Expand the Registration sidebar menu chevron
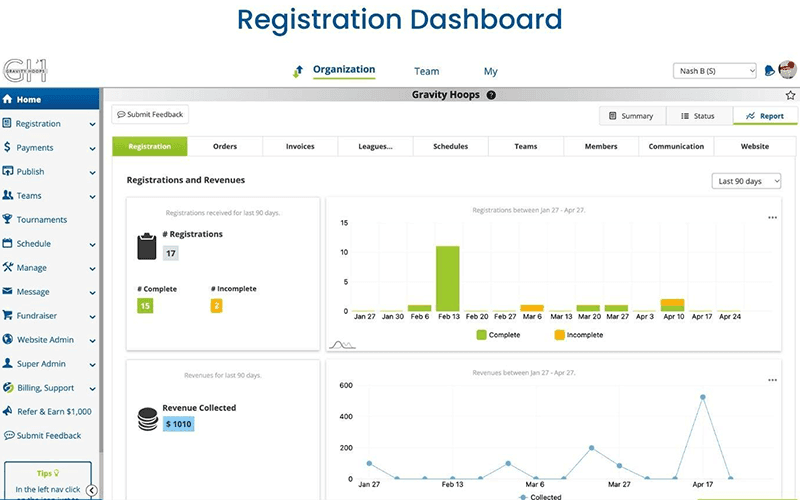 [92, 124]
